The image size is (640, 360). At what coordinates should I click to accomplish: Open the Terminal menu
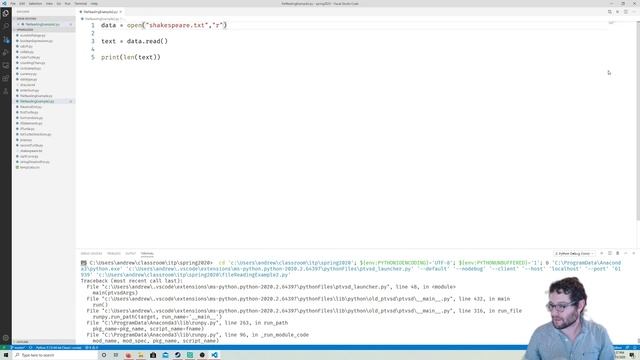(x=80, y=4)
